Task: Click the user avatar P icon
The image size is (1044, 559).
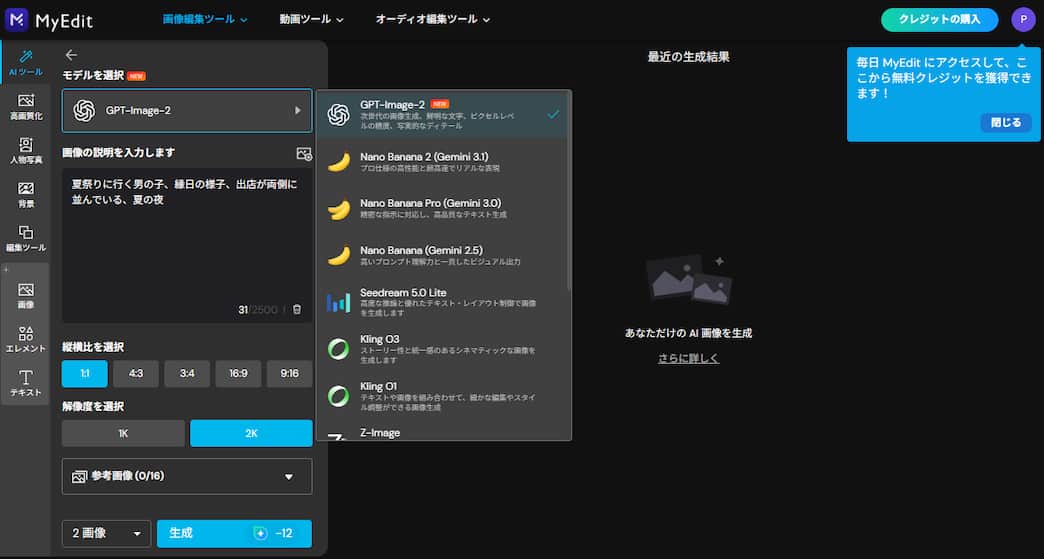Action: [x=1023, y=19]
